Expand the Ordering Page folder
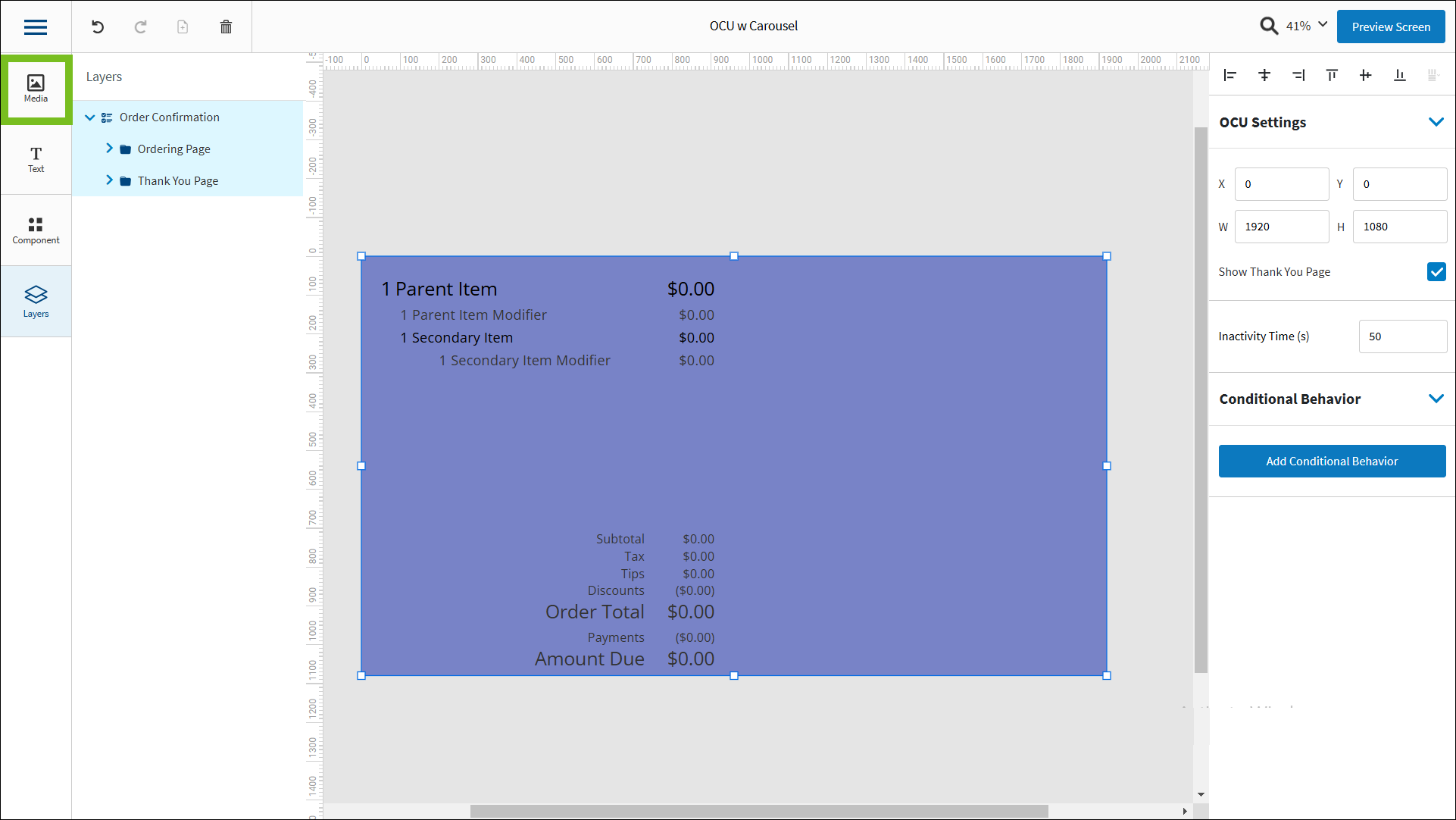Image resolution: width=1456 pixels, height=820 pixels. coord(109,149)
